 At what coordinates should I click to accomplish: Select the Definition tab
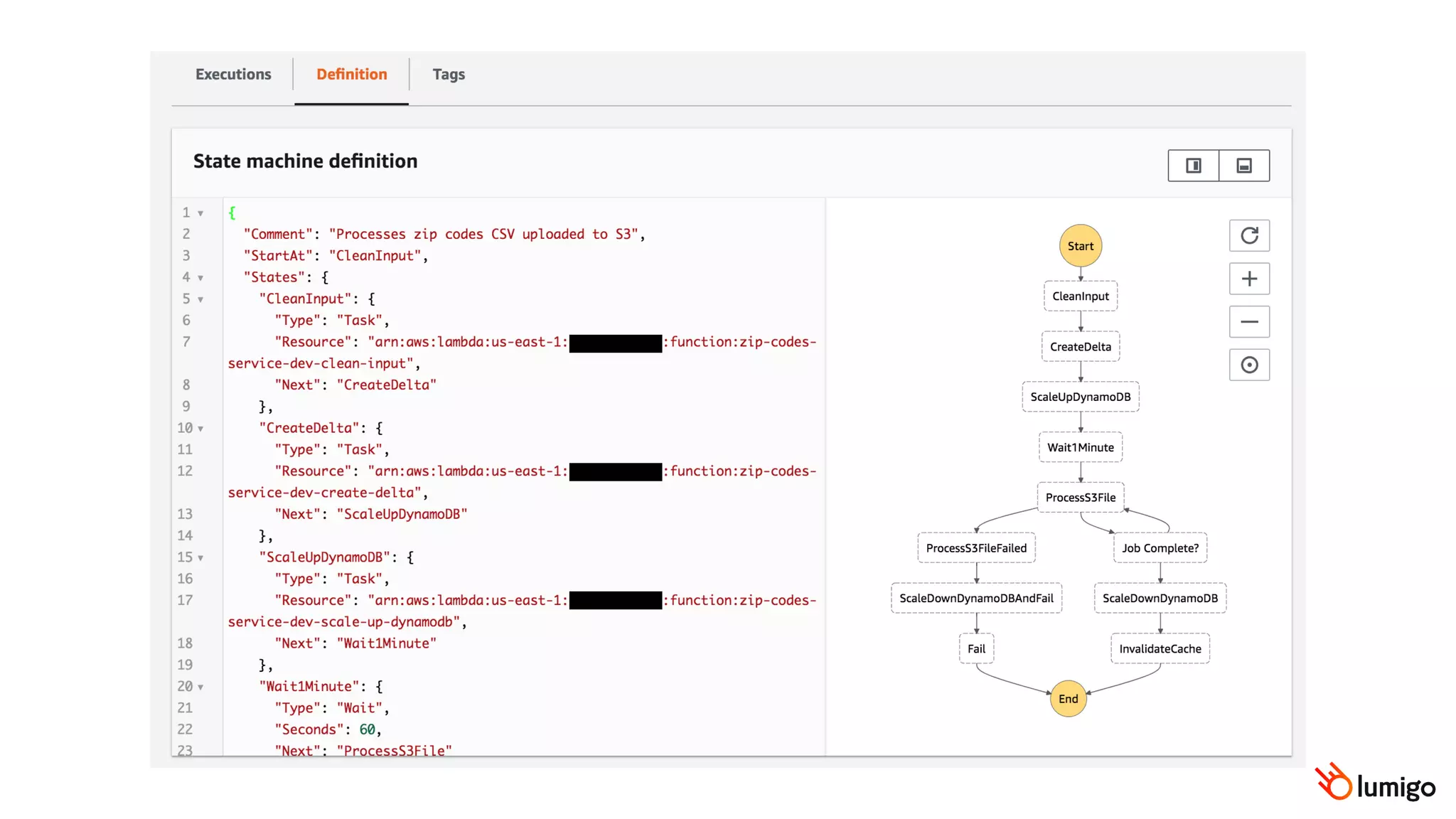coord(351,74)
